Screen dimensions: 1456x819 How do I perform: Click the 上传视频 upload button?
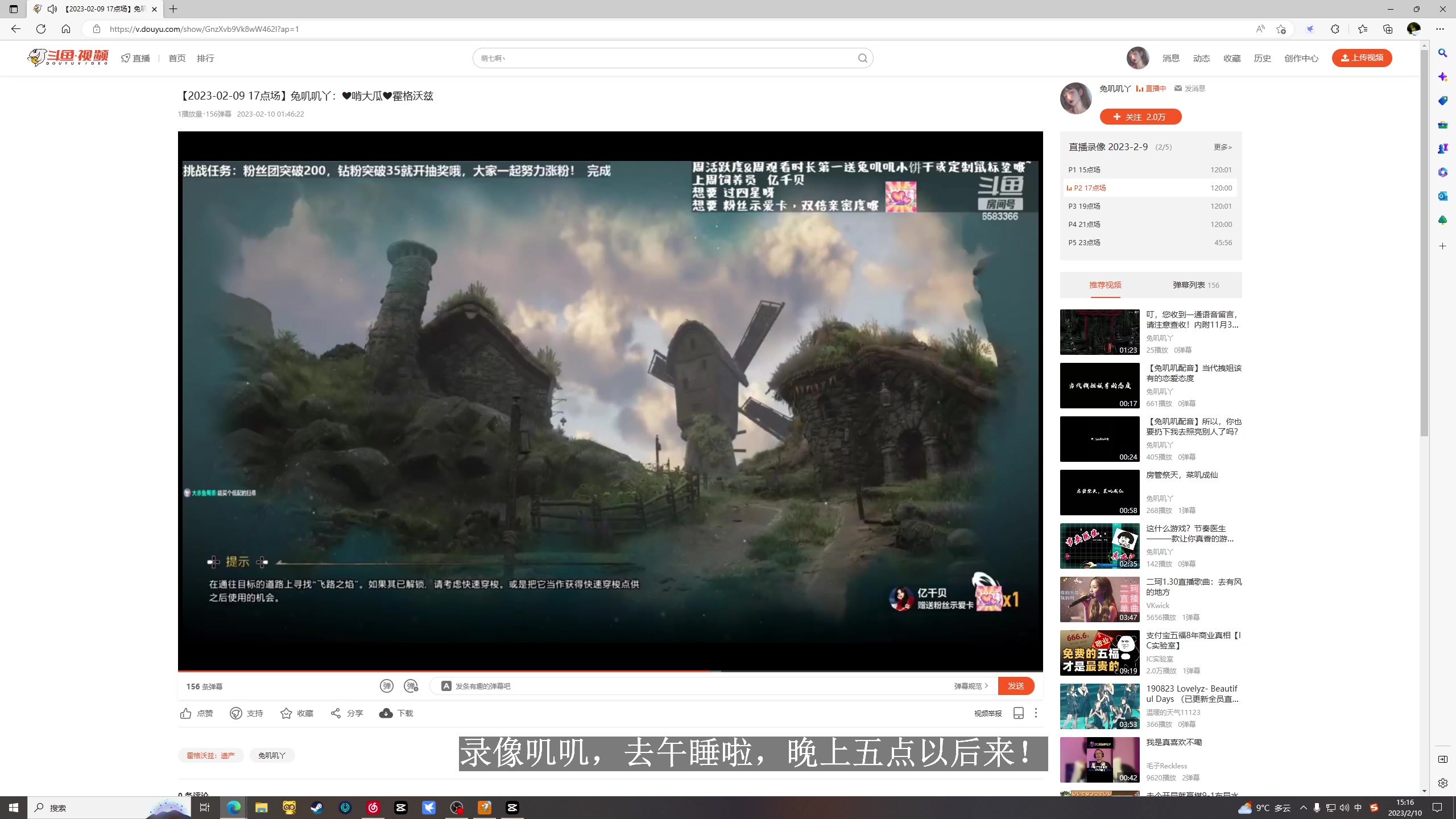pos(1362,57)
